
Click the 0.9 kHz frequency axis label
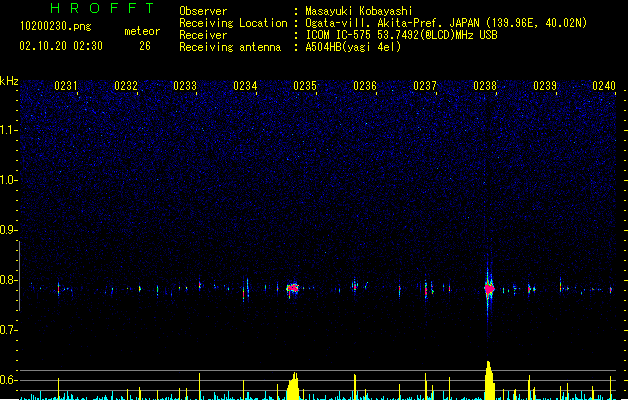(x=8, y=230)
